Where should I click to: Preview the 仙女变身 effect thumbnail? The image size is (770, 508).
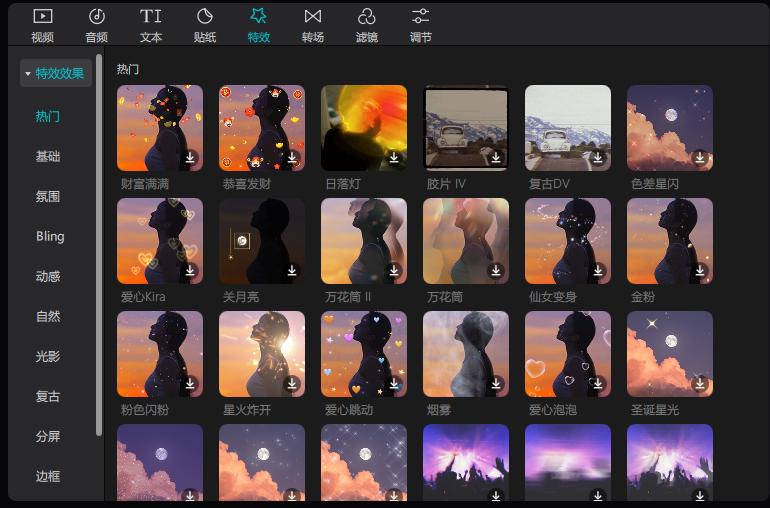point(568,241)
